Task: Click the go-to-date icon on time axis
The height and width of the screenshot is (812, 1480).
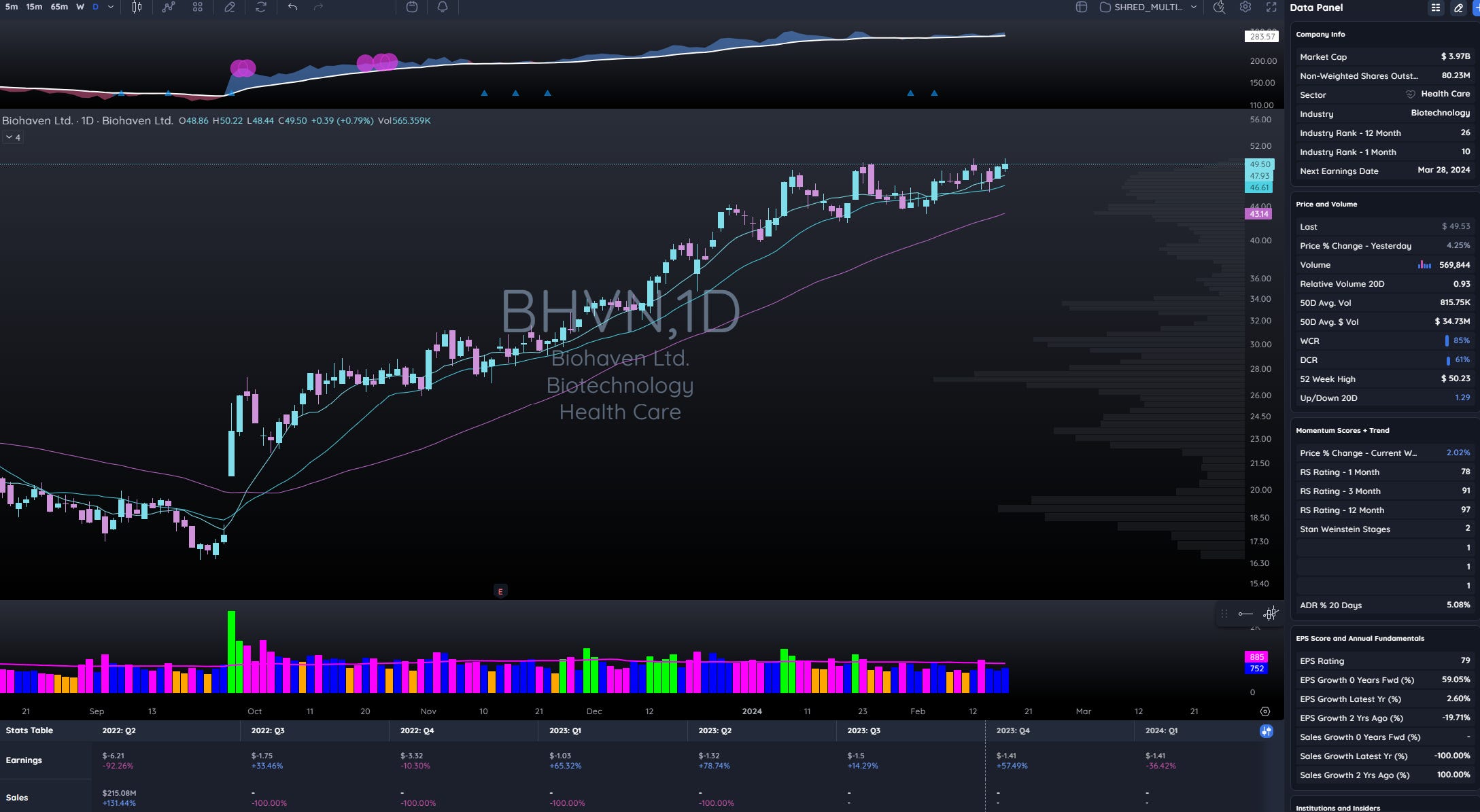Action: (1264, 711)
